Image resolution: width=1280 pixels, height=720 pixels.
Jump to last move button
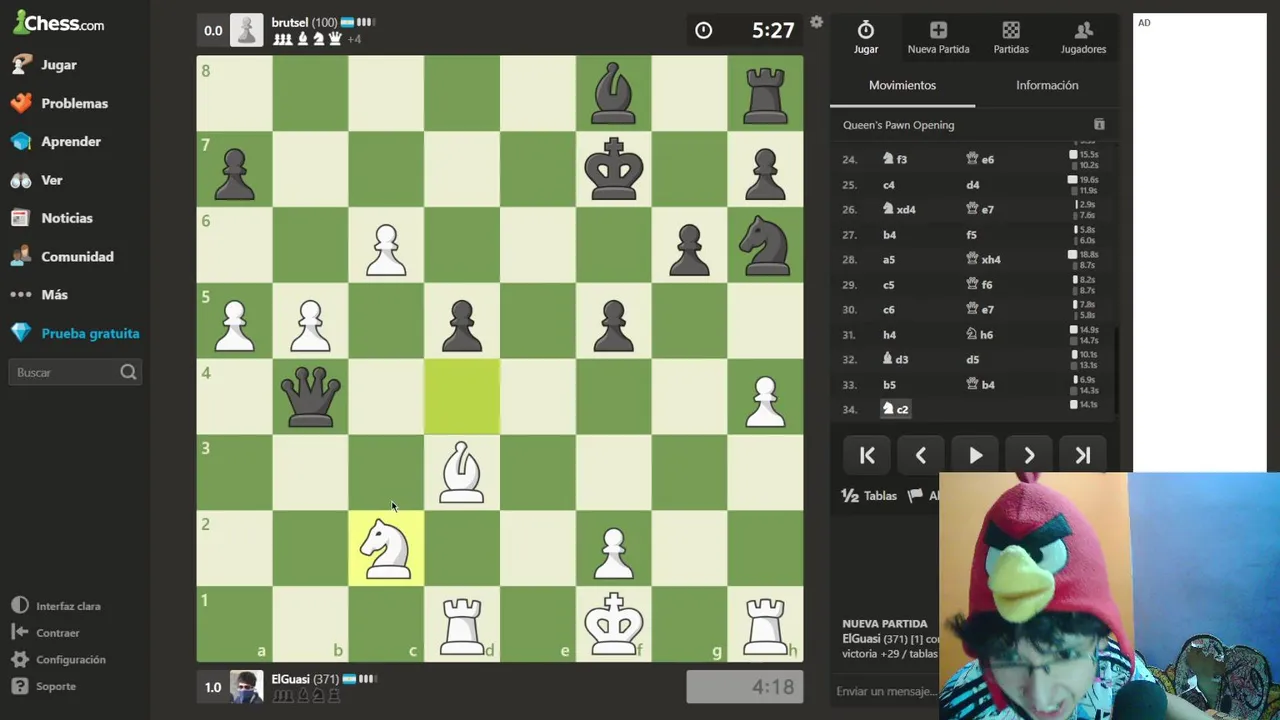pyautogui.click(x=1083, y=456)
